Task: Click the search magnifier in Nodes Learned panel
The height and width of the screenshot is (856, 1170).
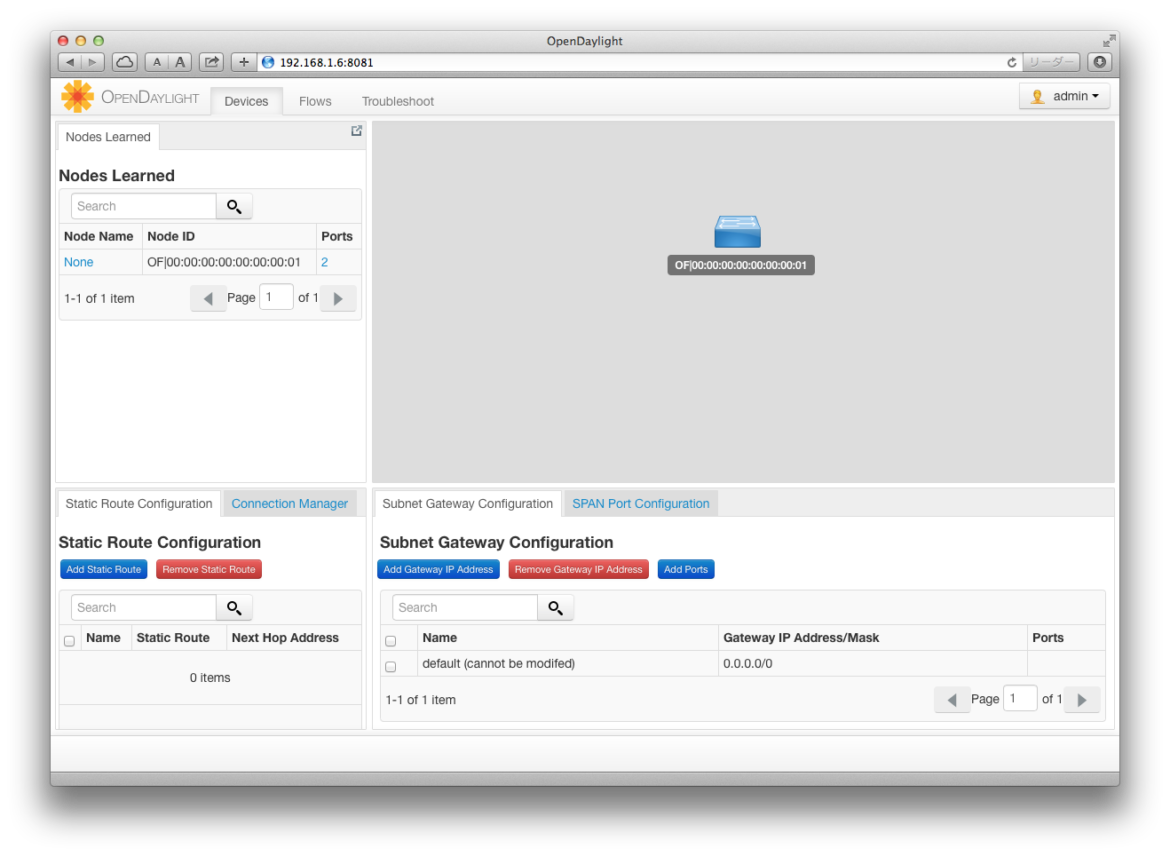Action: pyautogui.click(x=234, y=206)
